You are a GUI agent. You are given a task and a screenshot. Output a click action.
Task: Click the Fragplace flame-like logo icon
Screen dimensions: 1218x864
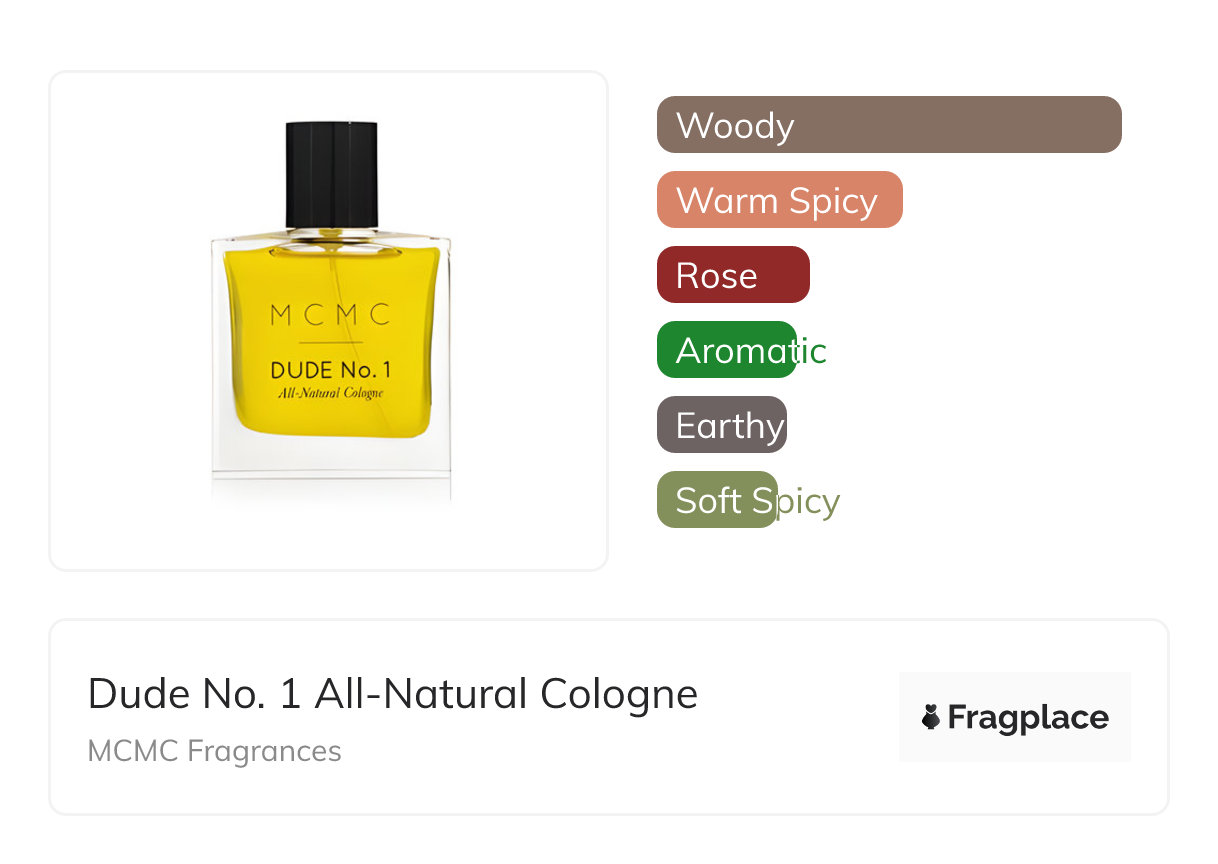(931, 717)
